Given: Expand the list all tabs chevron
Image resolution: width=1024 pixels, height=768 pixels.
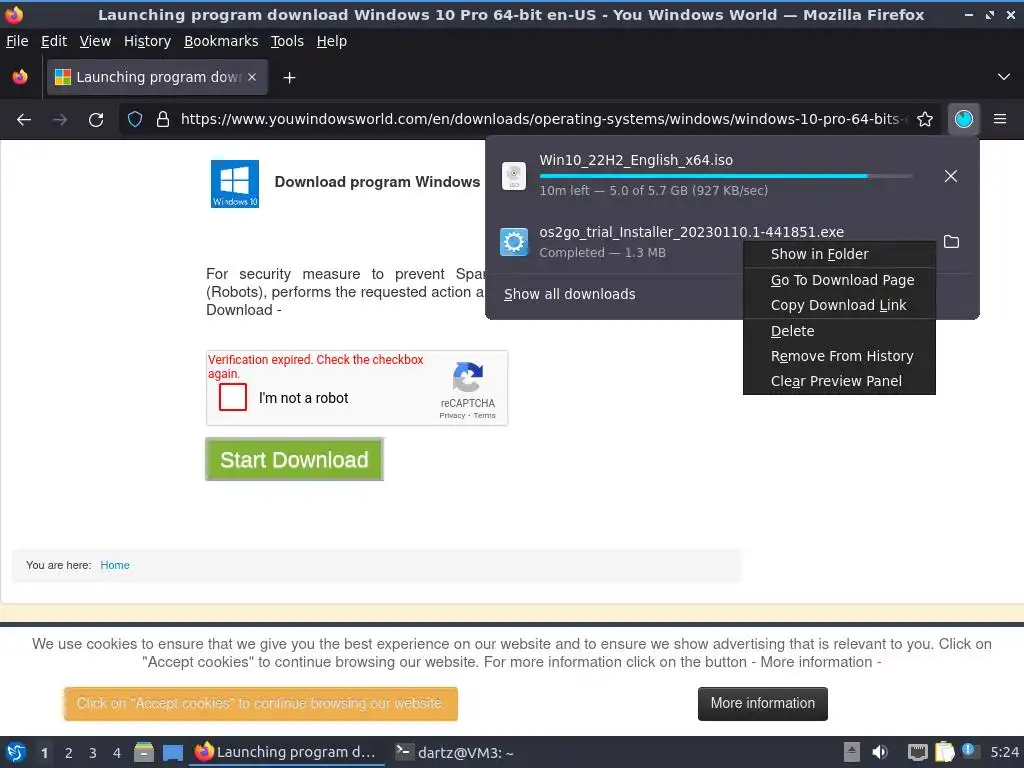Looking at the screenshot, I should point(1004,77).
